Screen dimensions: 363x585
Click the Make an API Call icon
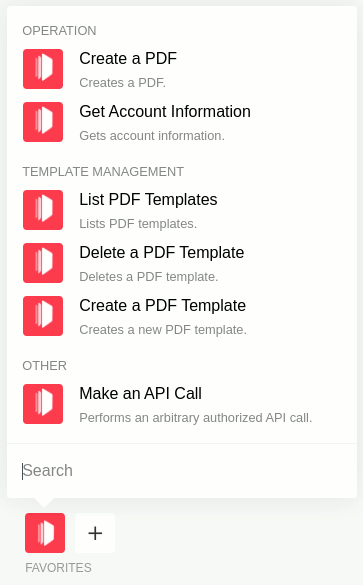point(43,404)
